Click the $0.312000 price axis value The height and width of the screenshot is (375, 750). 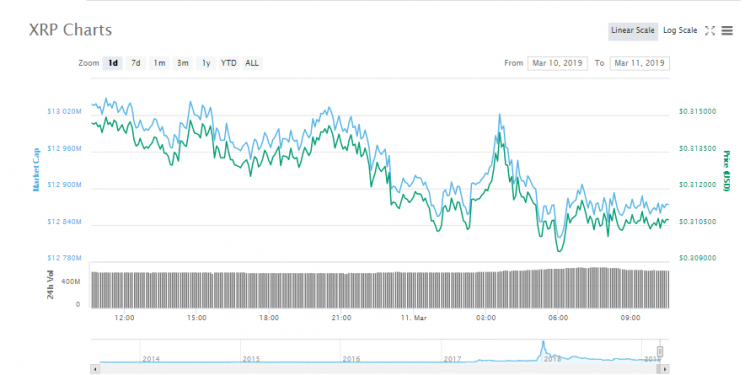(x=698, y=185)
